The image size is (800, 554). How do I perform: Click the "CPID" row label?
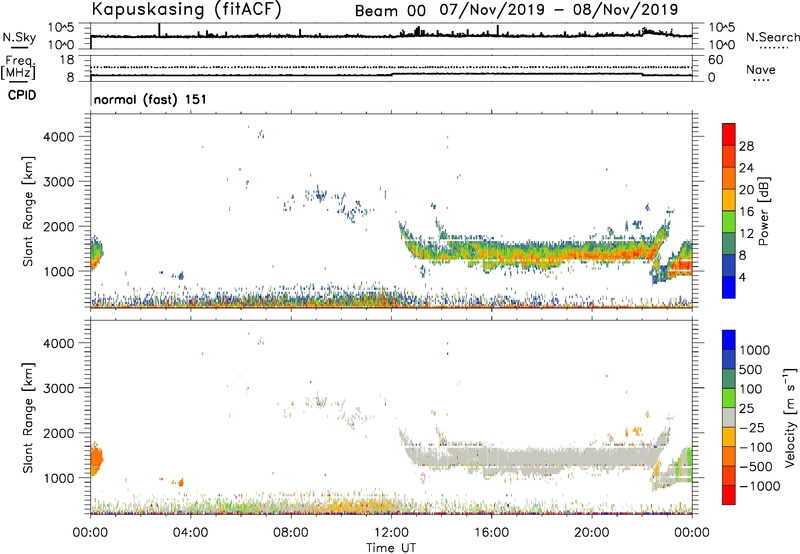click(22, 95)
